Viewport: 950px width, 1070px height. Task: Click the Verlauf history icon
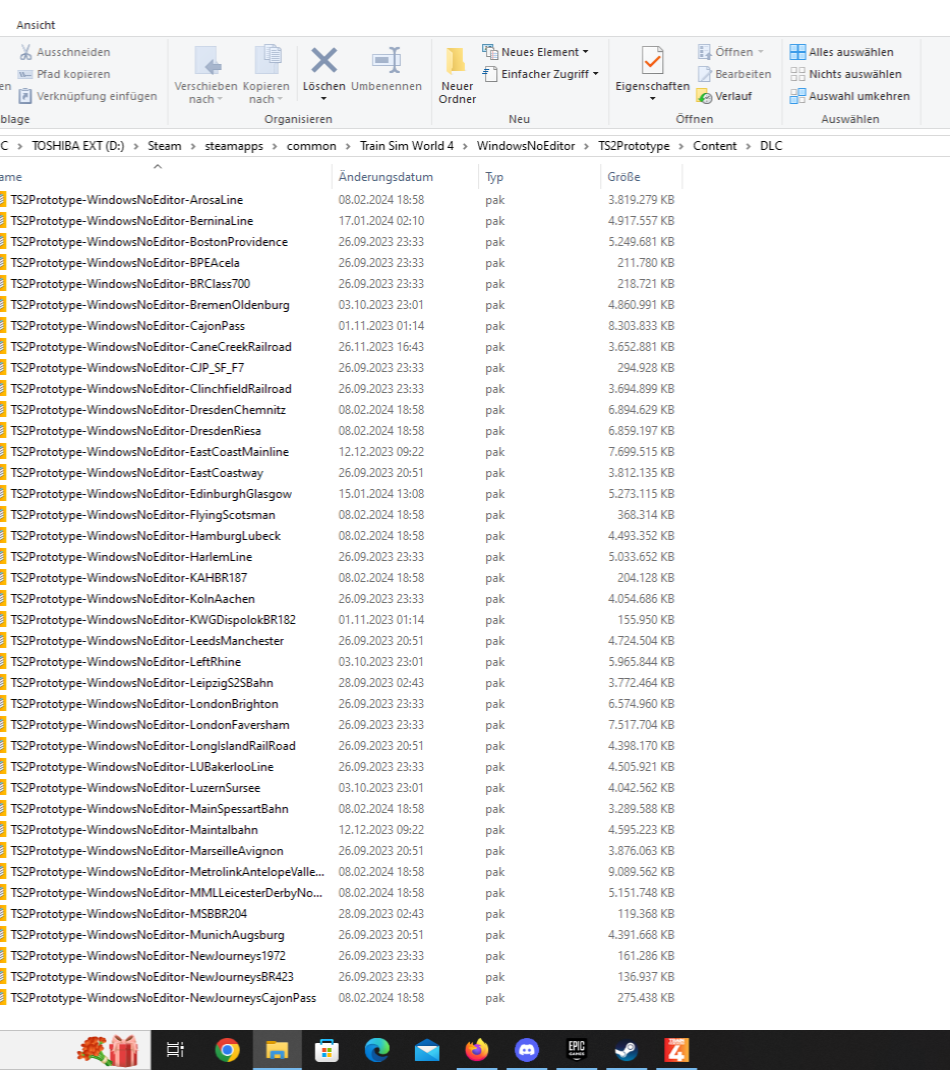(x=705, y=96)
